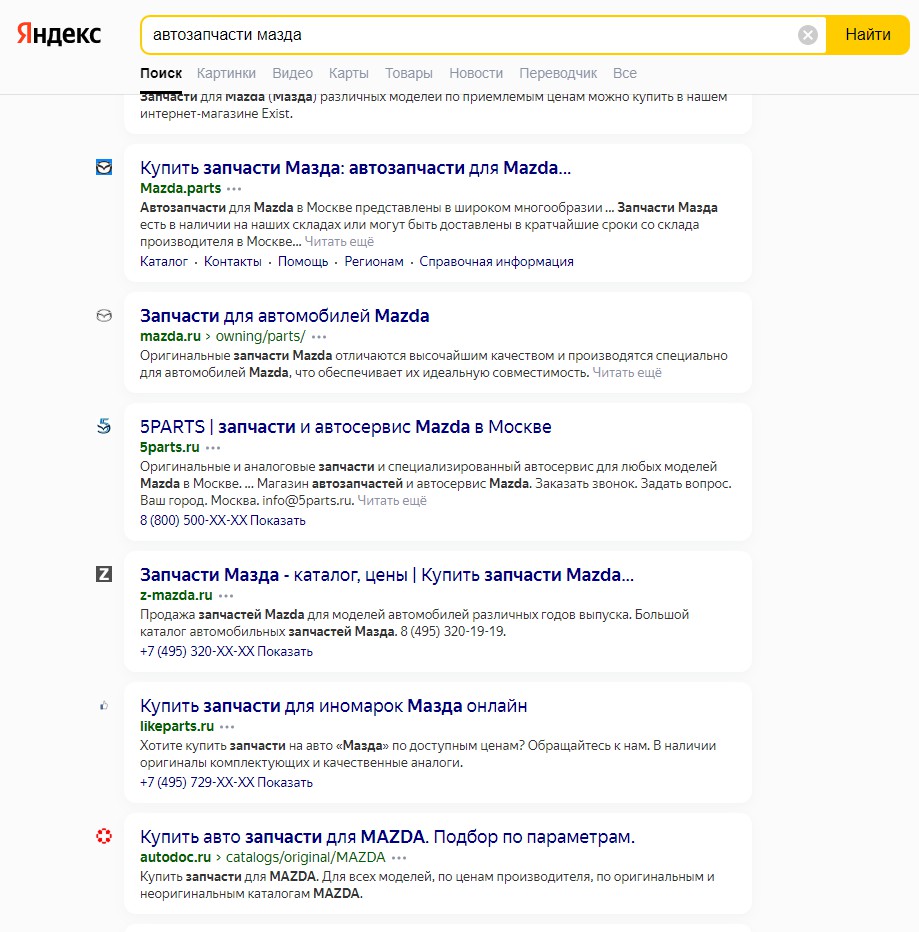Click the mazda.ru favicon icon
Image resolution: width=919 pixels, height=932 pixels.
pyautogui.click(x=104, y=316)
